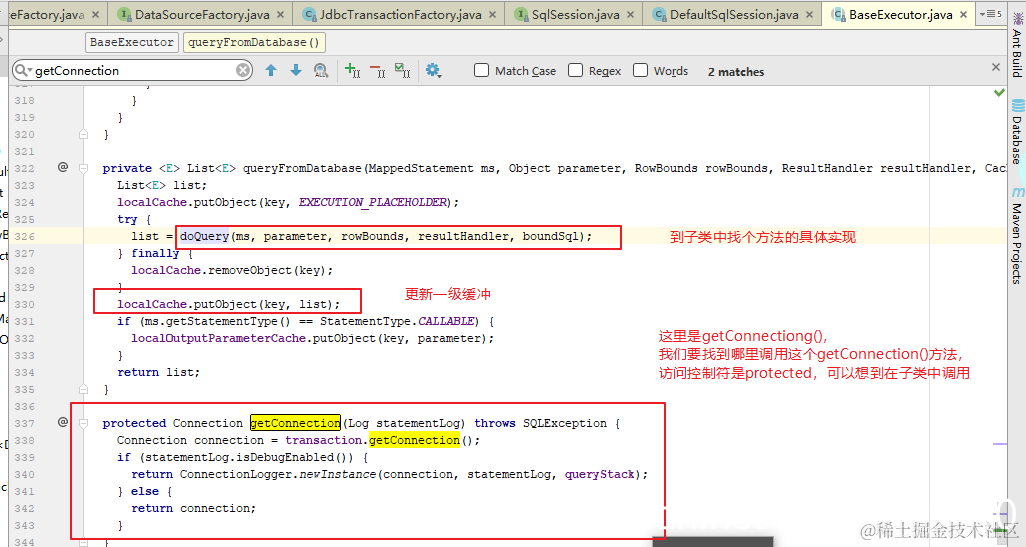Image resolution: width=1026 pixels, height=547 pixels.
Task: Switch to SqlSession.java tab
Action: 575,14
